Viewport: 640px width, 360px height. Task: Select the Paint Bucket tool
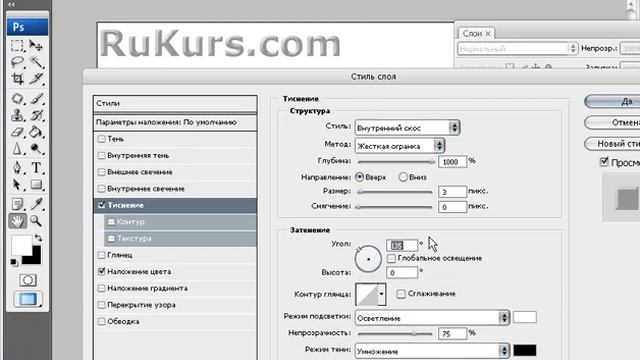tap(36, 132)
